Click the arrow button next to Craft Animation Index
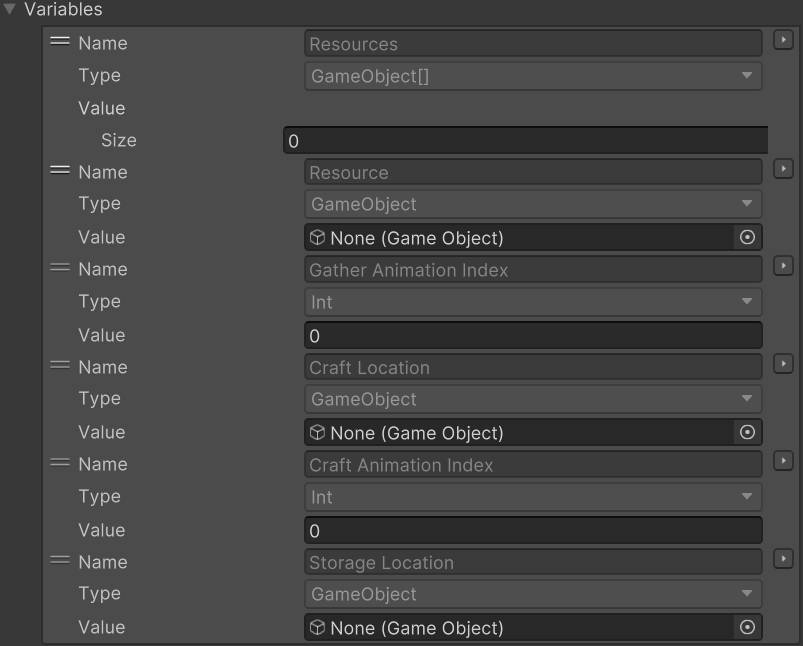 pyautogui.click(x=784, y=462)
